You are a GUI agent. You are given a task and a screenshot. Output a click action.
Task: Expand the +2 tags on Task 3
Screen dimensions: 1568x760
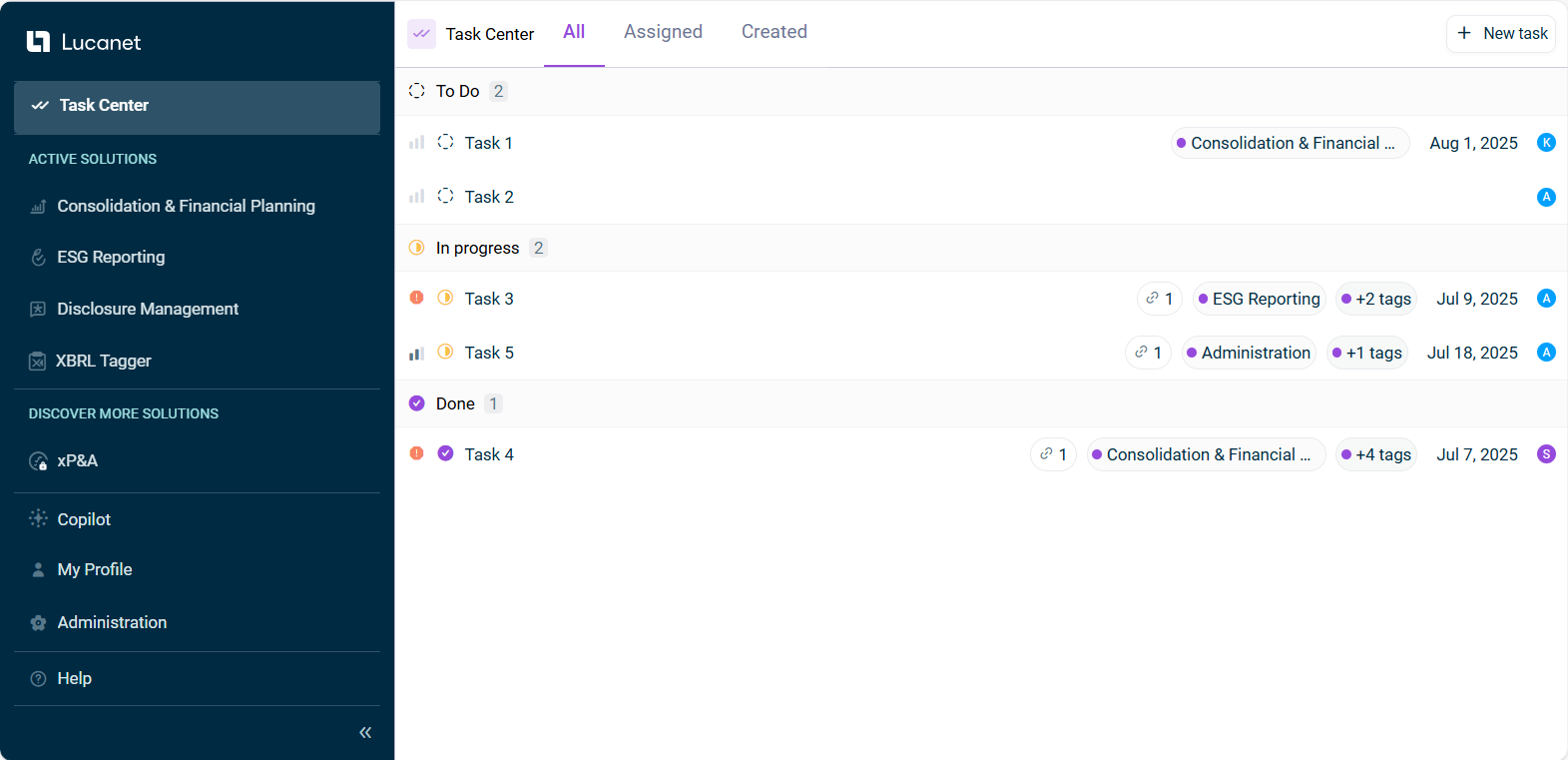pyautogui.click(x=1376, y=299)
